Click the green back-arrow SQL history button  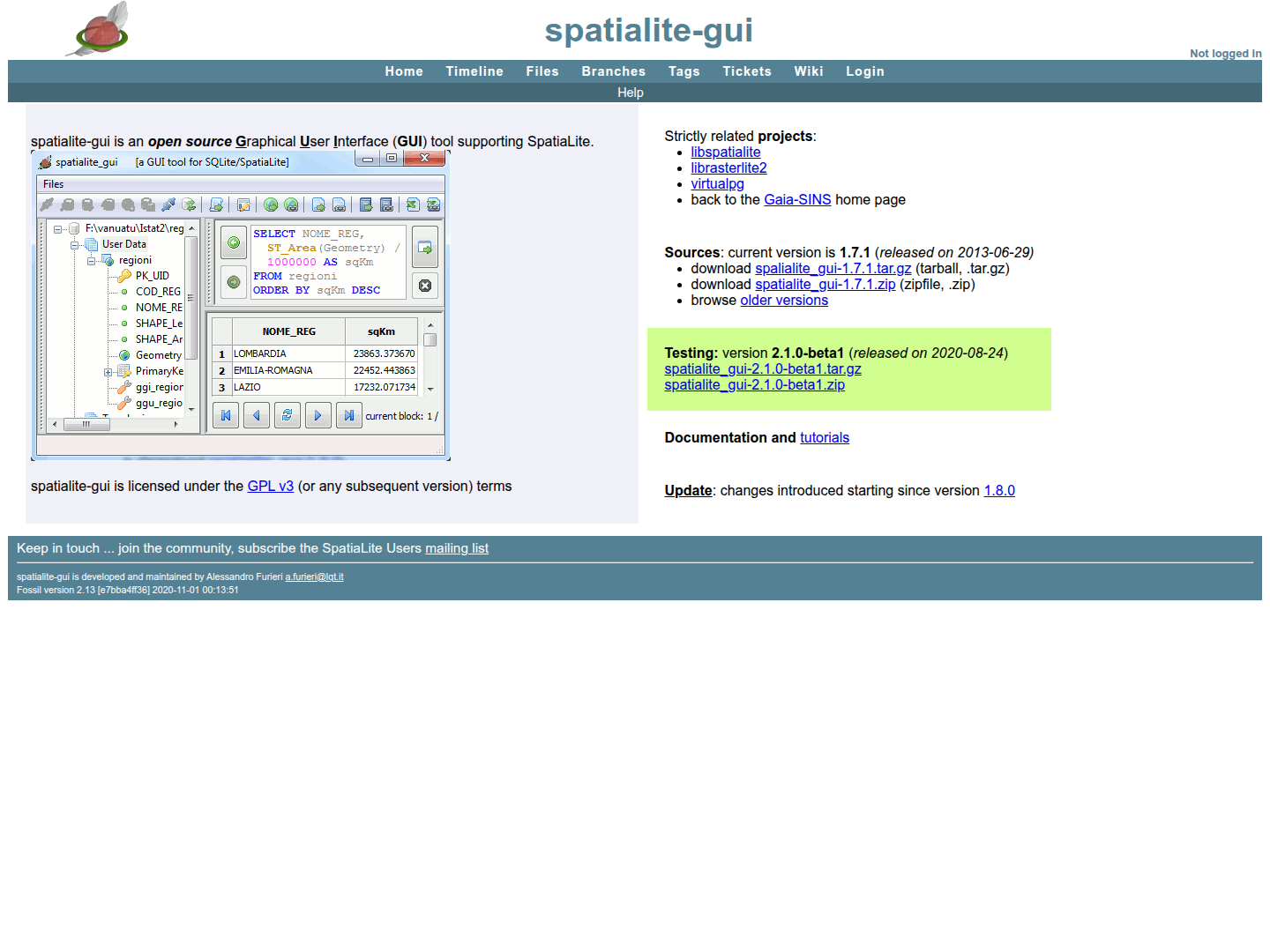coord(233,242)
